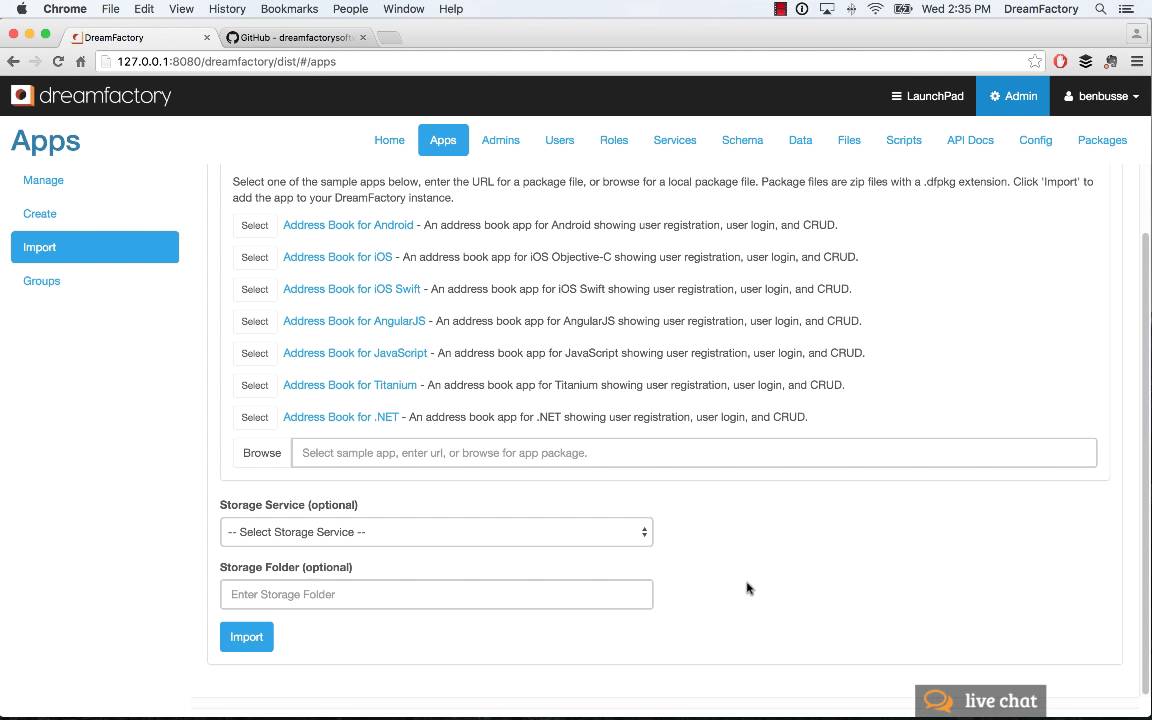The width and height of the screenshot is (1152, 720).
Task: Select the Apps tab
Action: pos(443,140)
